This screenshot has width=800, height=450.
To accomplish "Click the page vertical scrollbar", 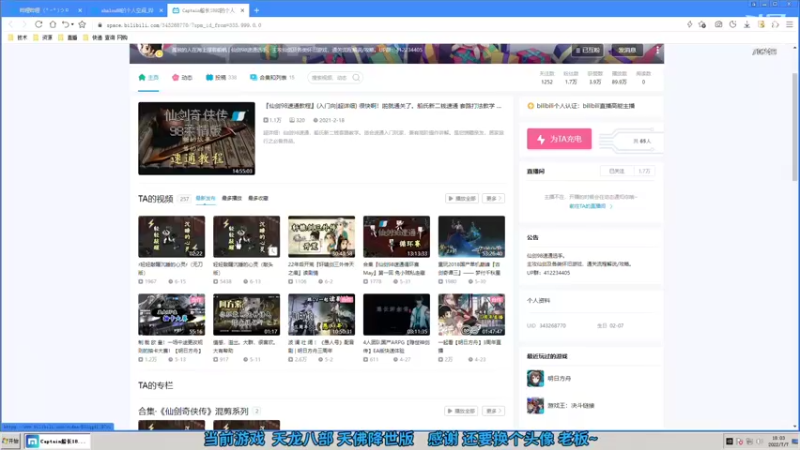I will click(x=794, y=128).
